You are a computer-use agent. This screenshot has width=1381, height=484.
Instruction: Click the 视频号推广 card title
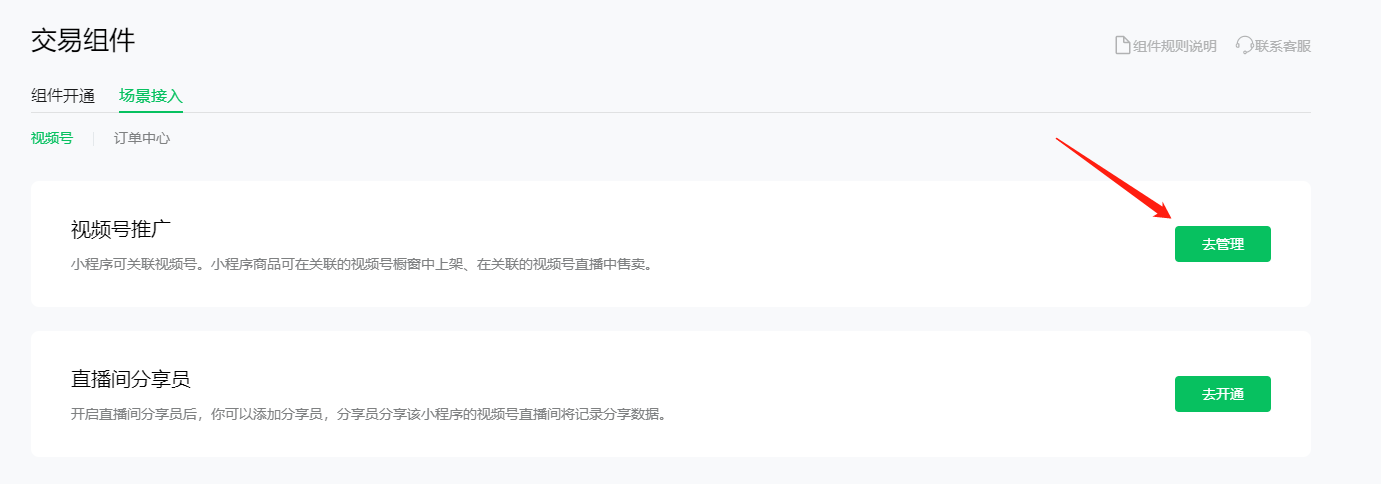point(114,229)
